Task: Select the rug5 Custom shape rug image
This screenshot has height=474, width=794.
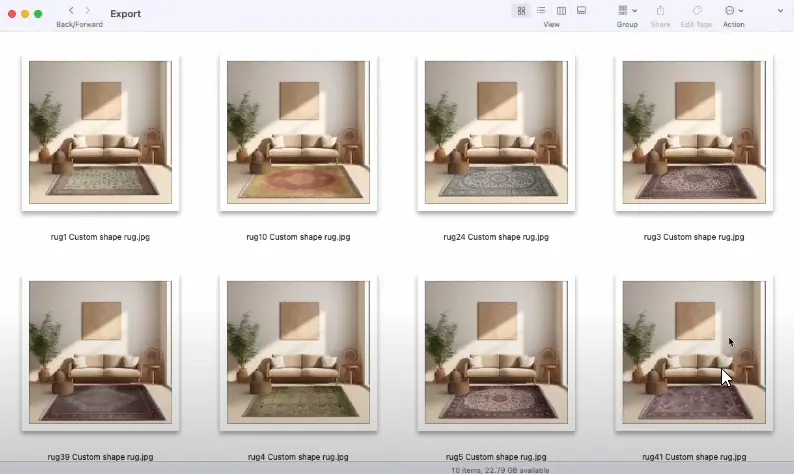Action: pyautogui.click(x=496, y=352)
